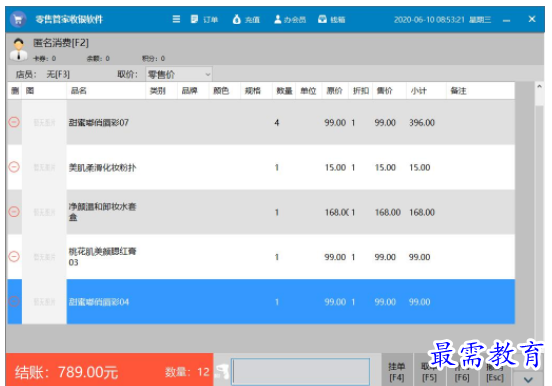
Task: Select the product name 桃花肌美颜腮红膏03
Action: click(x=102, y=257)
